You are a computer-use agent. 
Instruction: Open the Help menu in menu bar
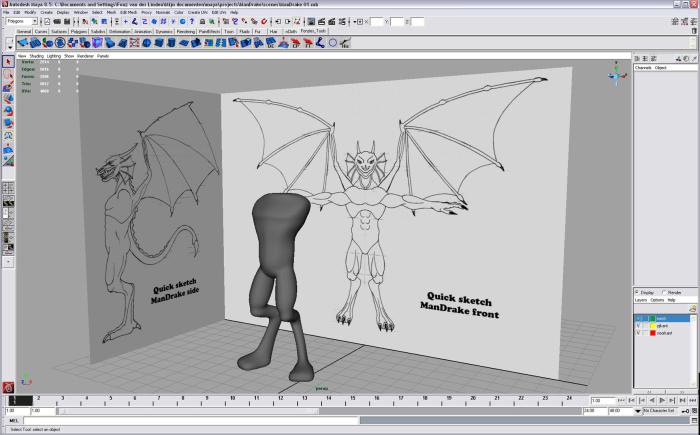tap(233, 13)
